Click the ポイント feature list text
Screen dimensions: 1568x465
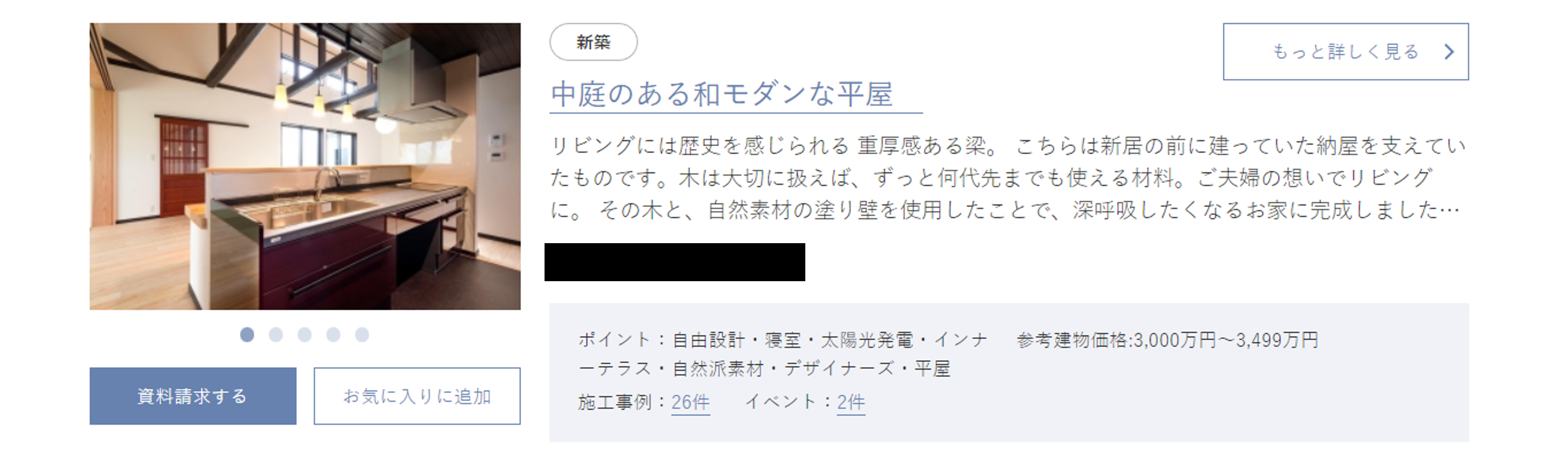pos(783,353)
